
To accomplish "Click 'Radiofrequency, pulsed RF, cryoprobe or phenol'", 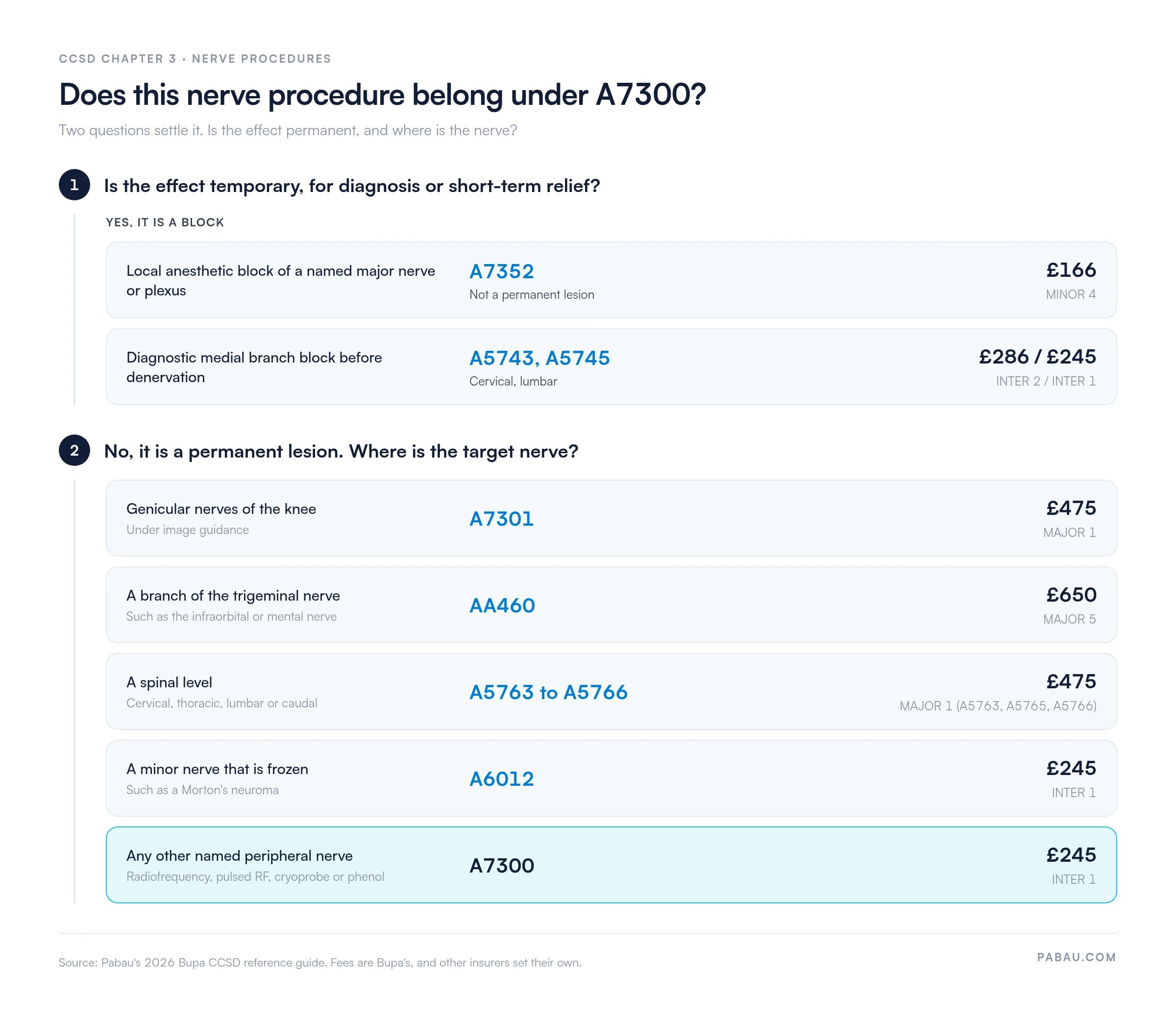I will [255, 877].
